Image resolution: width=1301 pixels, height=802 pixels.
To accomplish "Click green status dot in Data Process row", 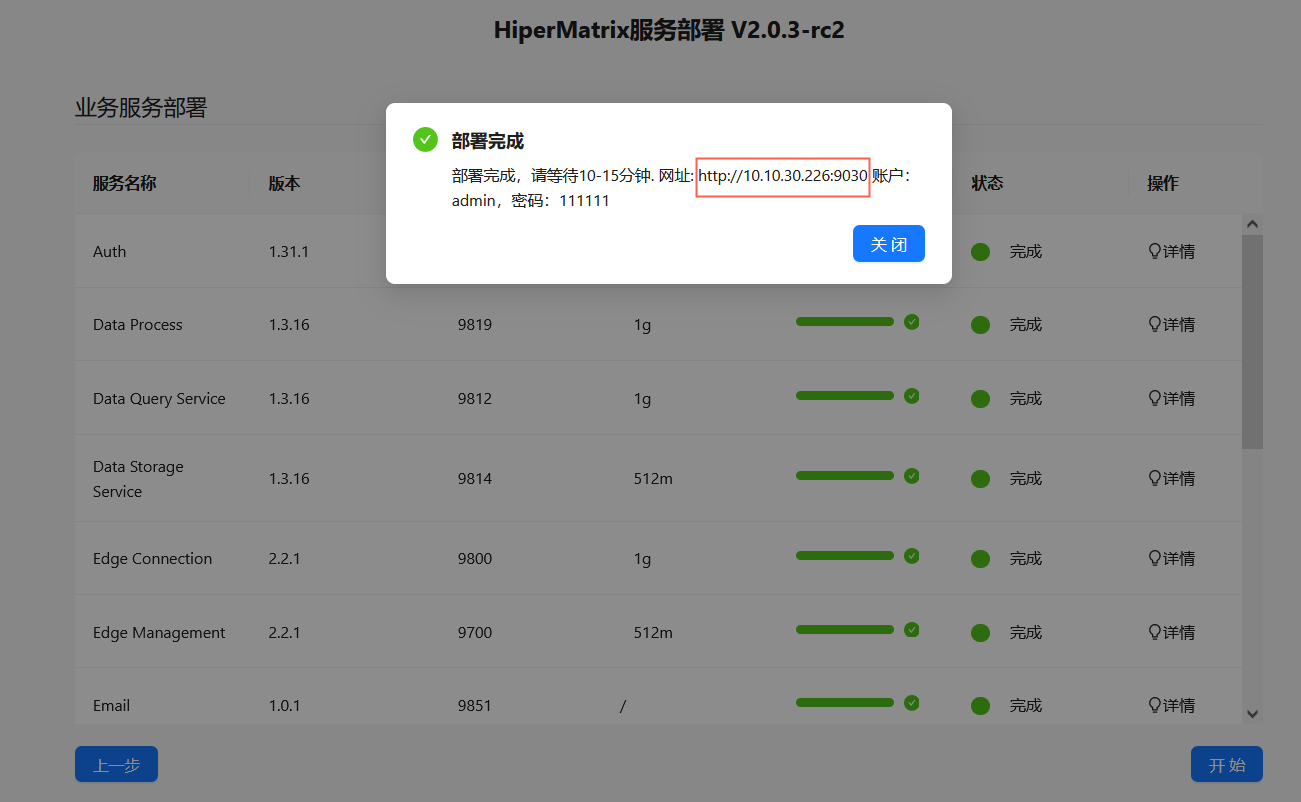I will click(980, 325).
